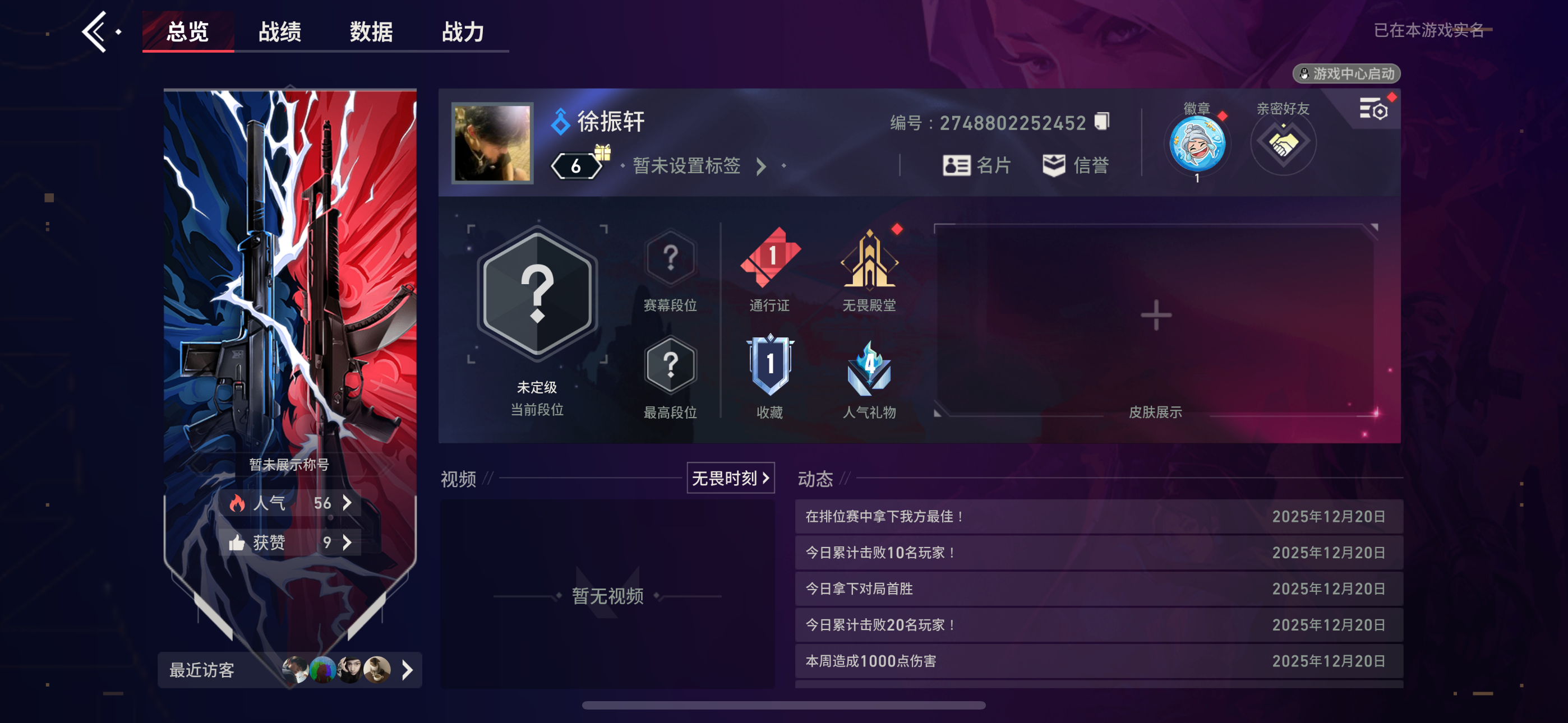
Task: Expand the 暂未设置标签 tag chevron
Action: tap(761, 166)
